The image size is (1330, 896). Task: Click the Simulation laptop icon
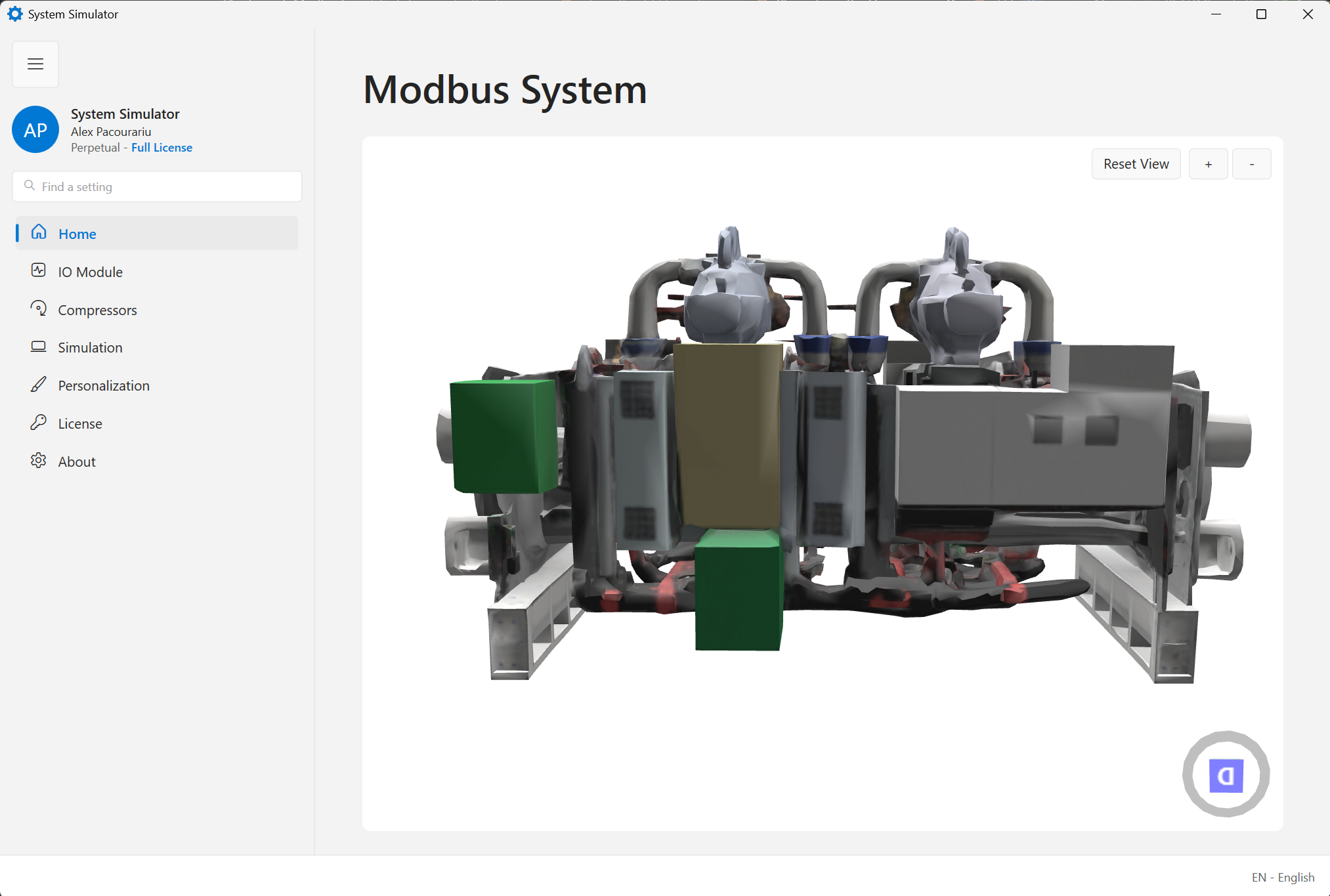point(39,347)
